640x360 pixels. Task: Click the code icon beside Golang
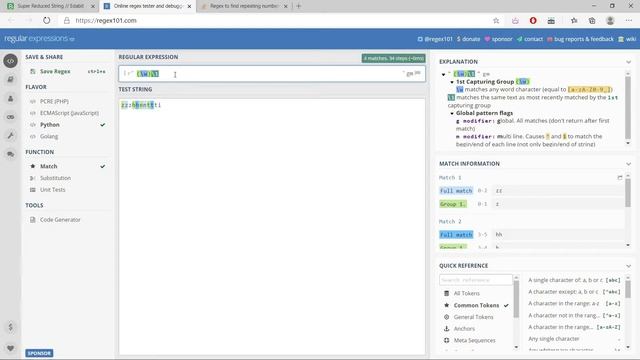coord(33,136)
